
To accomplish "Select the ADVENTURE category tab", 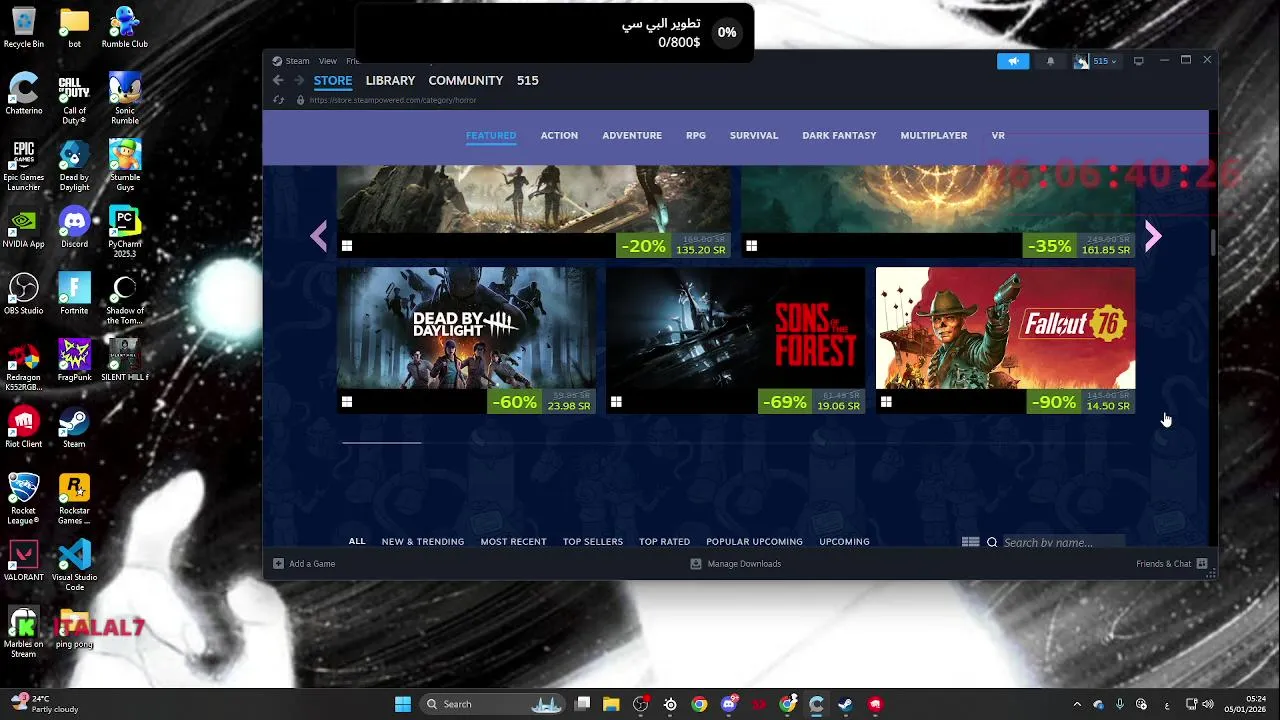I will coord(632,135).
